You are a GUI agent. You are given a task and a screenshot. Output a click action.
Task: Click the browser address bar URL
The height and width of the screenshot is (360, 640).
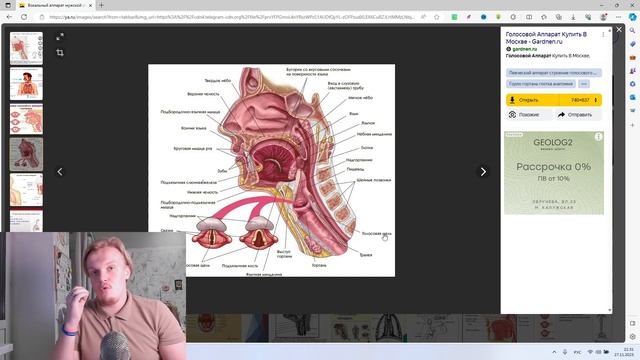click(231, 17)
